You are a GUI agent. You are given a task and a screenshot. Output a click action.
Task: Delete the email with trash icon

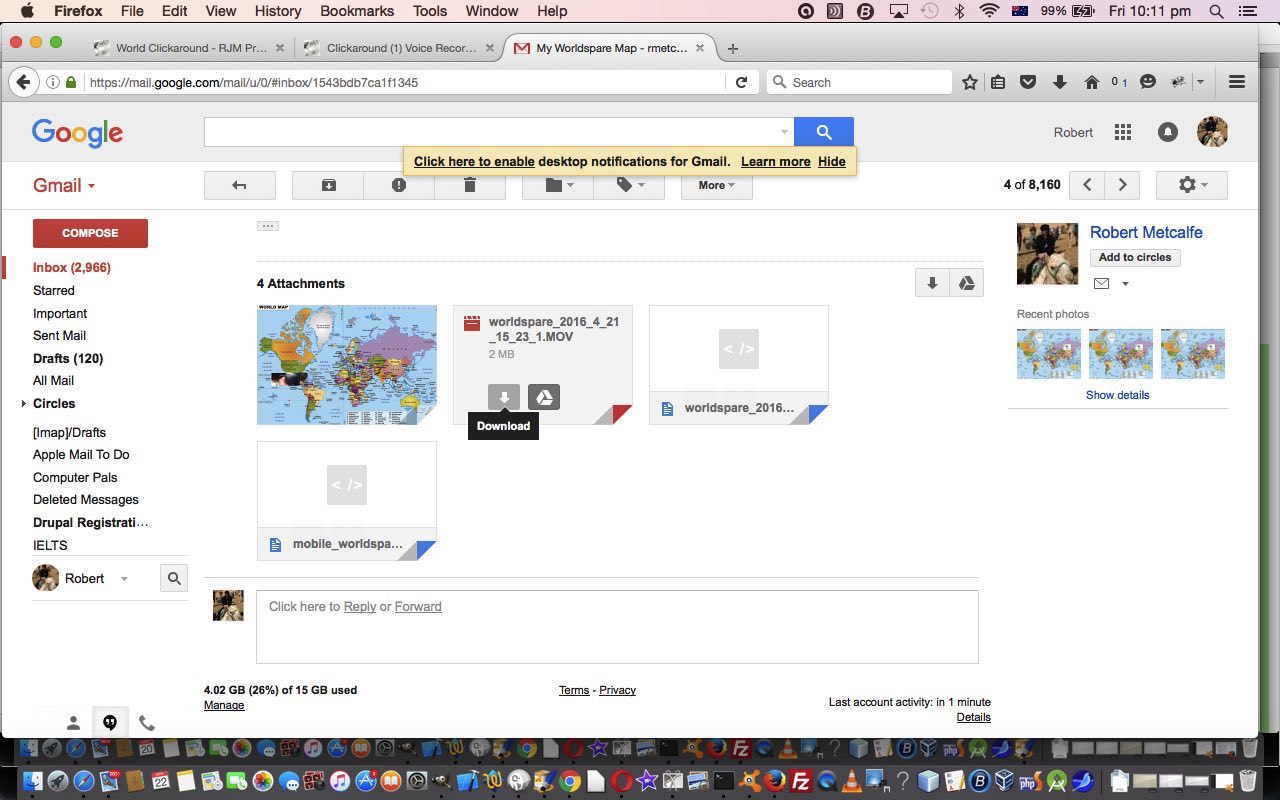click(x=470, y=185)
